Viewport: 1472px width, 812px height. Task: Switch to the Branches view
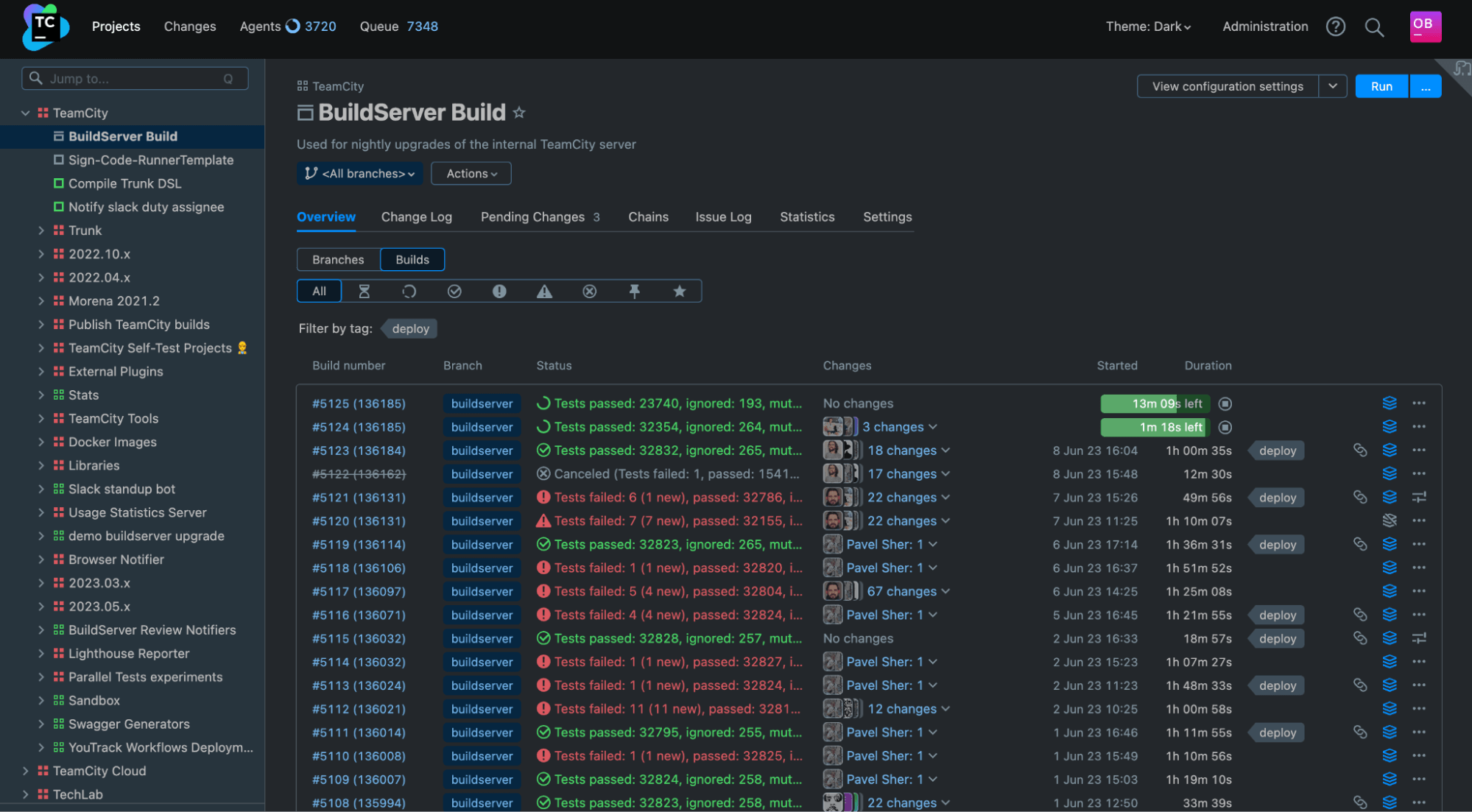coord(338,260)
